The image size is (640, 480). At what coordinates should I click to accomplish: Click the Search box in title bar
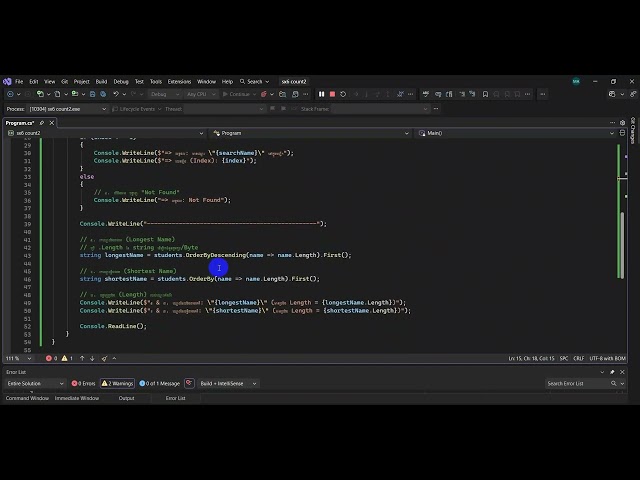pos(254,82)
